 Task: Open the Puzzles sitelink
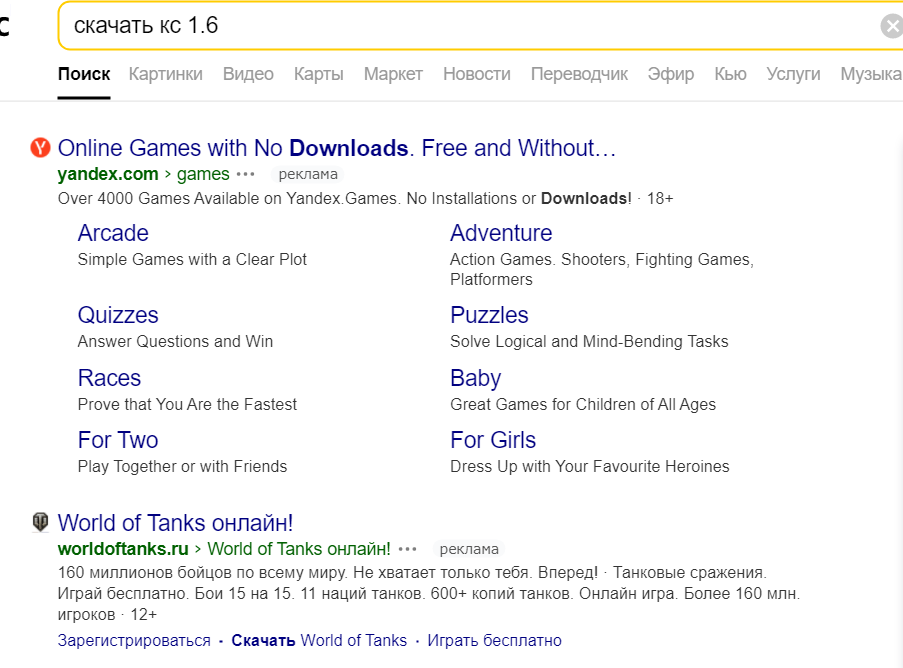tap(489, 315)
